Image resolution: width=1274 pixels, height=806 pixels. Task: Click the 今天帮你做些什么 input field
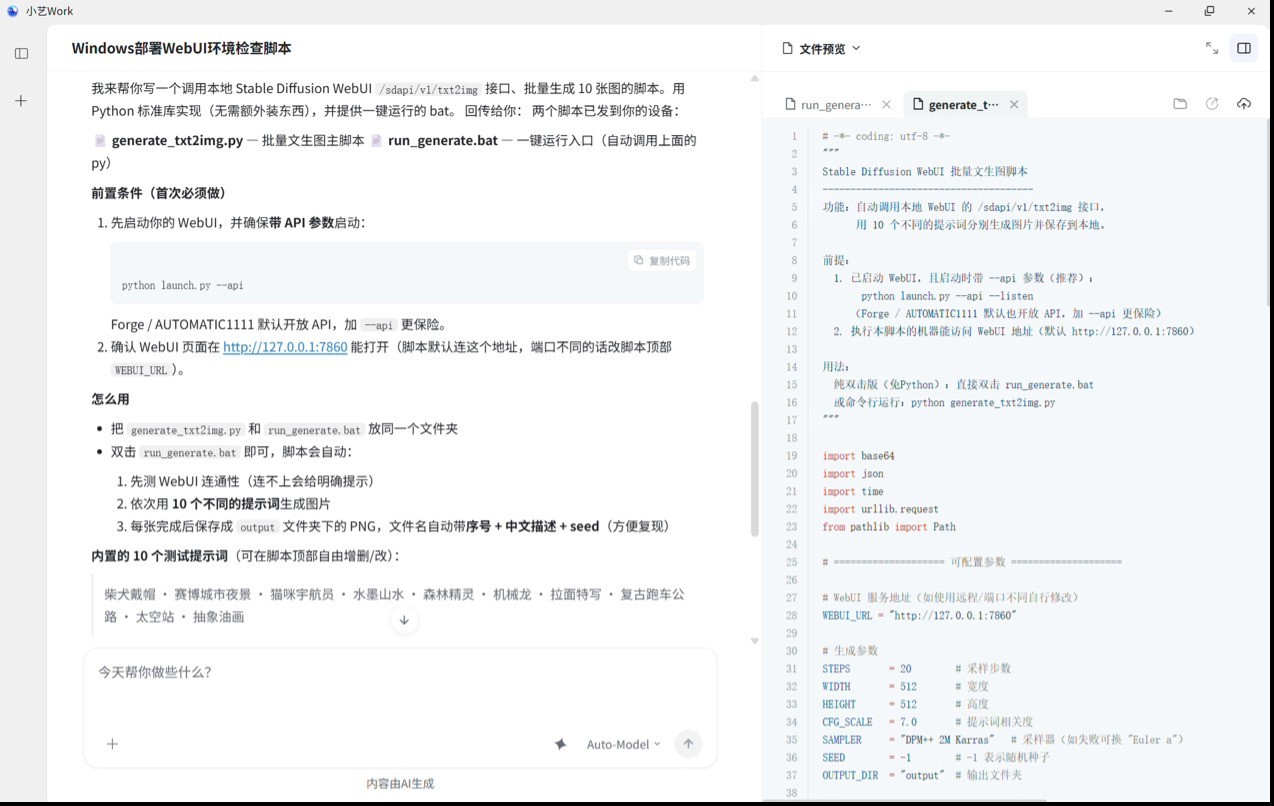click(x=400, y=672)
